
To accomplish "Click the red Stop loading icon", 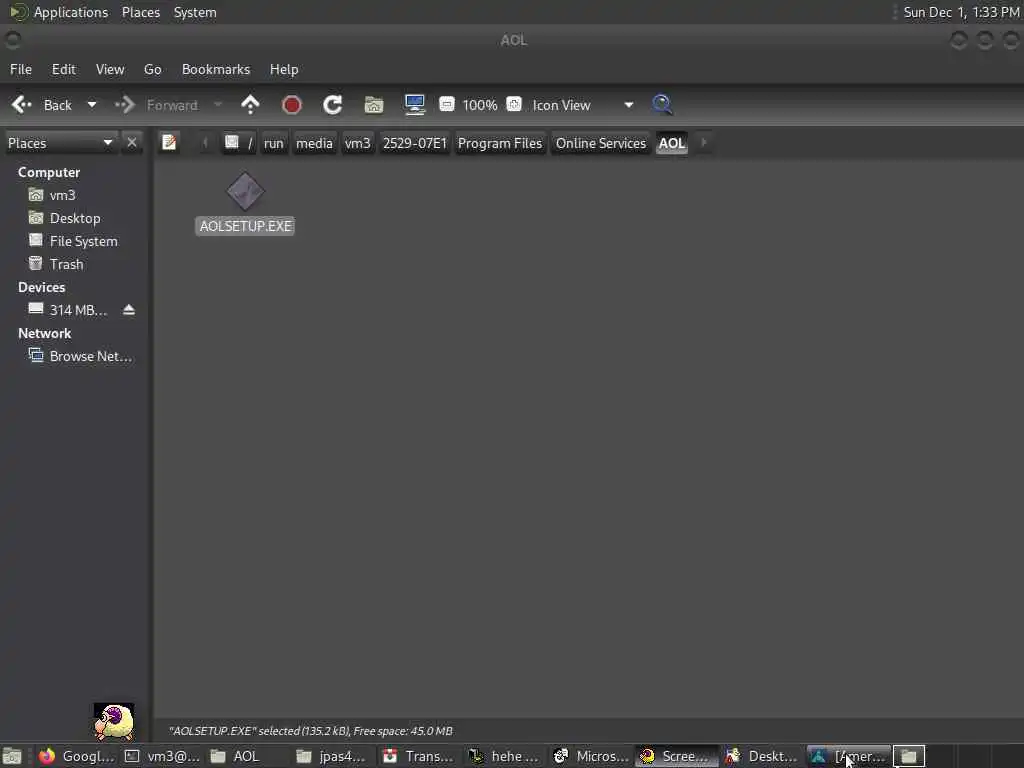I will click(291, 105).
